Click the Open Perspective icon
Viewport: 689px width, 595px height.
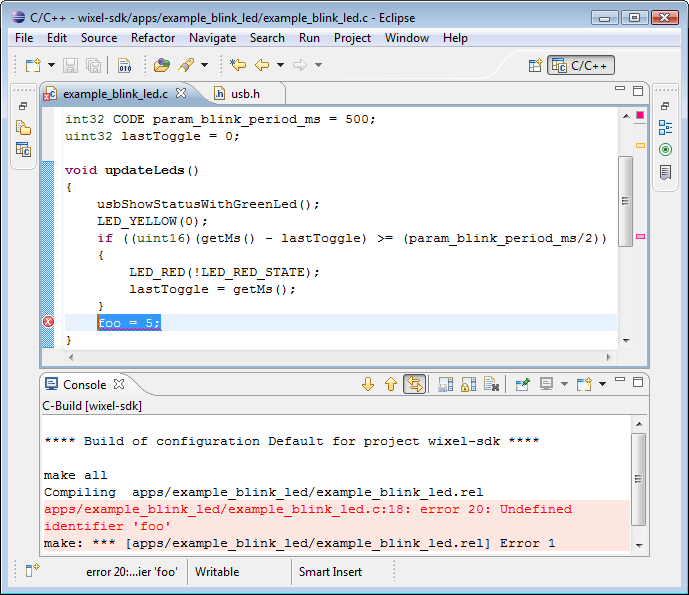pos(535,65)
